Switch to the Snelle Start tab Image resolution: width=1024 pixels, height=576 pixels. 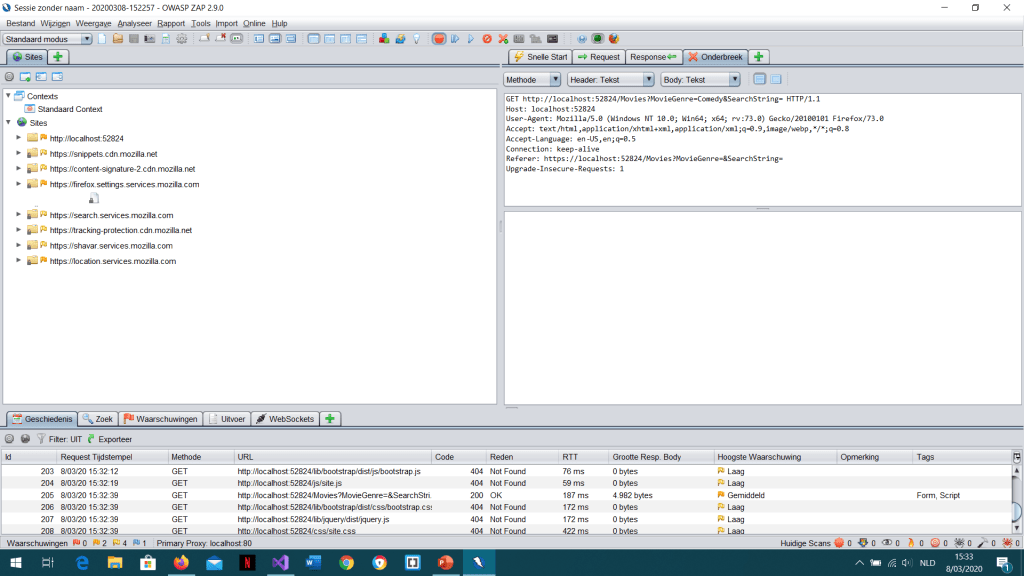click(540, 57)
